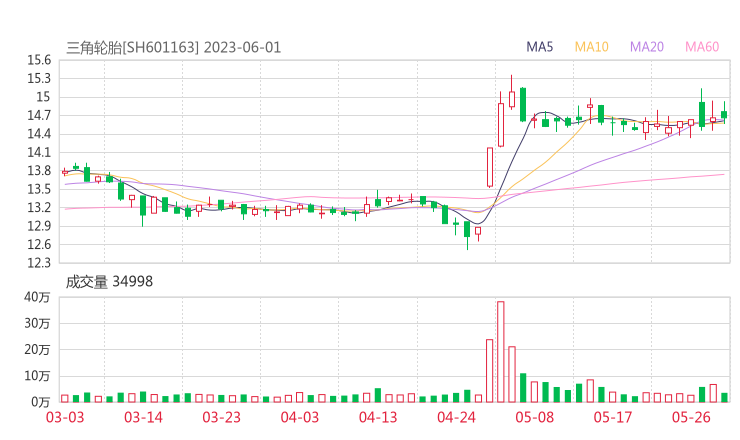Click the 04-24 date label
The width and height of the screenshot is (740, 440).
(x=456, y=417)
